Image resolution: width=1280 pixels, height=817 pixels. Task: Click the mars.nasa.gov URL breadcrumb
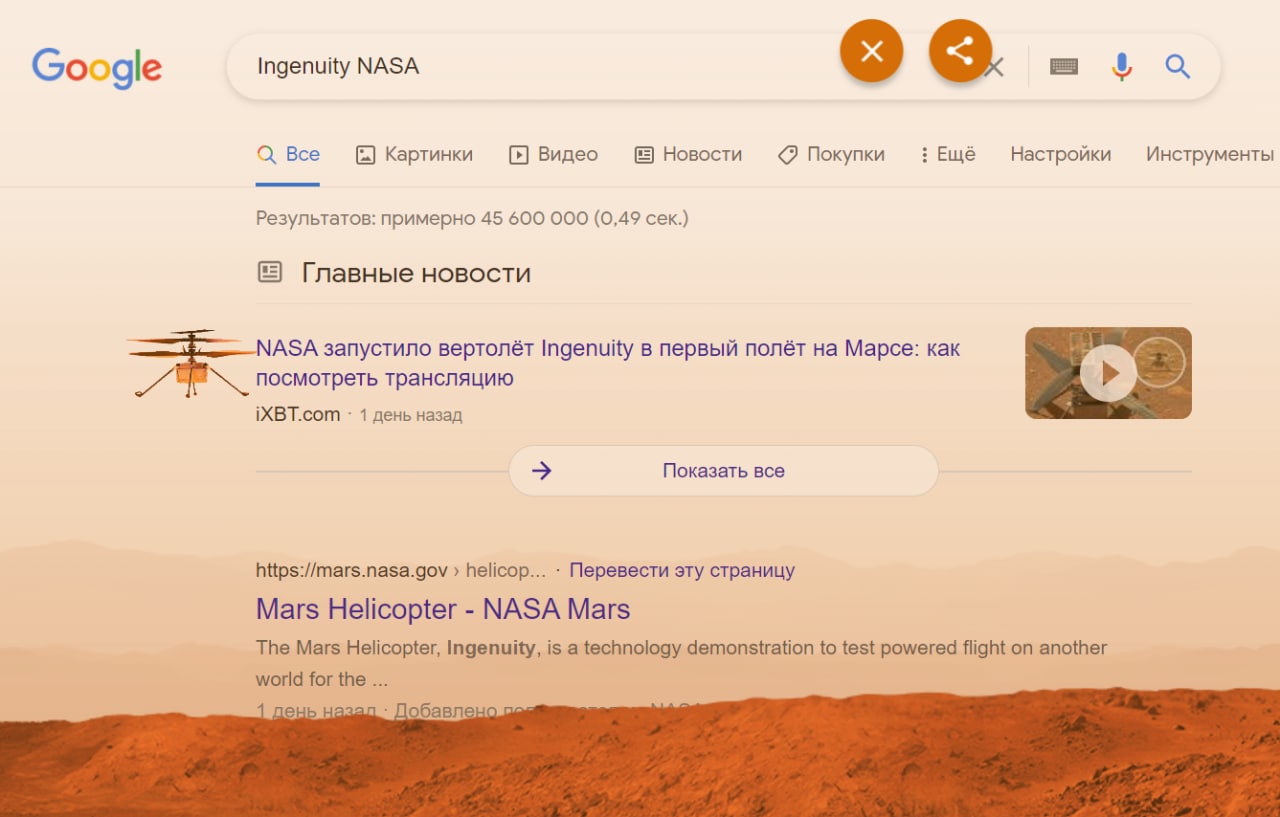401,571
